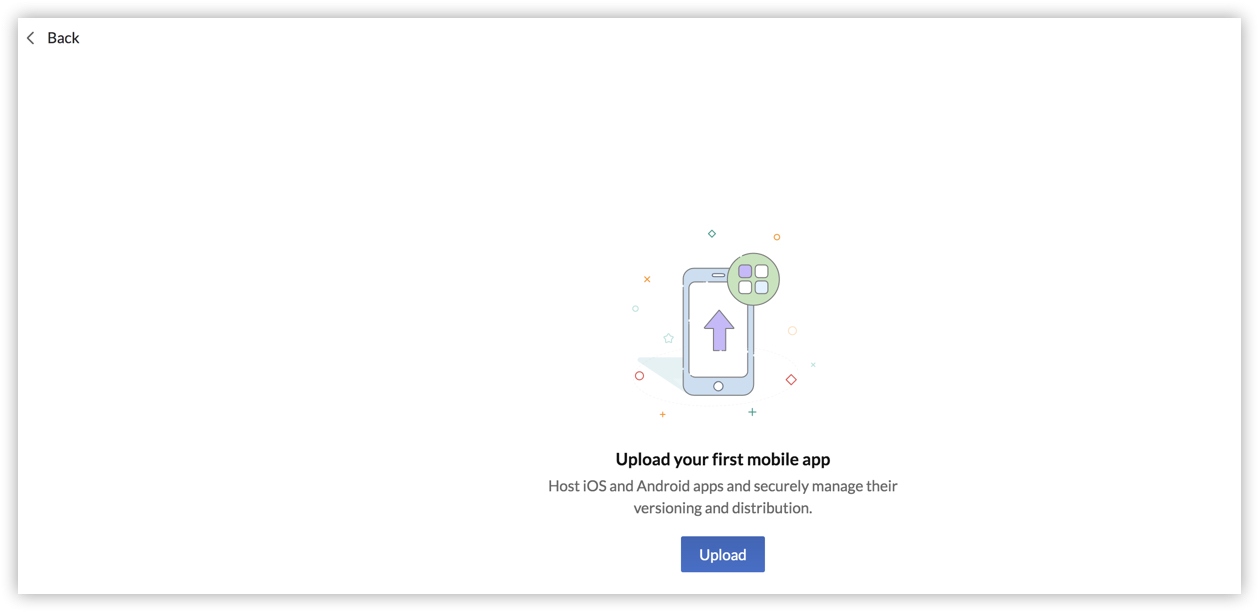The height and width of the screenshot is (612, 1259).
Task: Click the red circle outline left of the phone
Action: [639, 376]
